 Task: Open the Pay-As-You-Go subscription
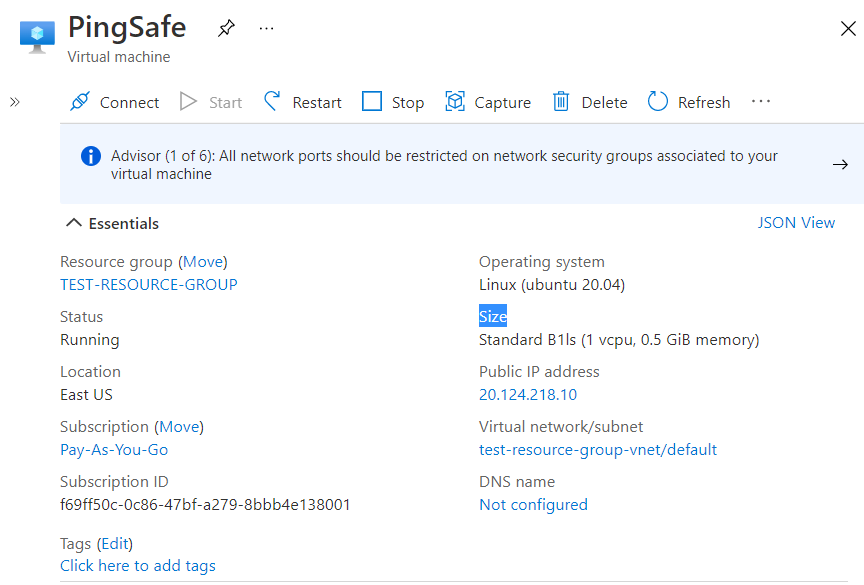coord(114,450)
